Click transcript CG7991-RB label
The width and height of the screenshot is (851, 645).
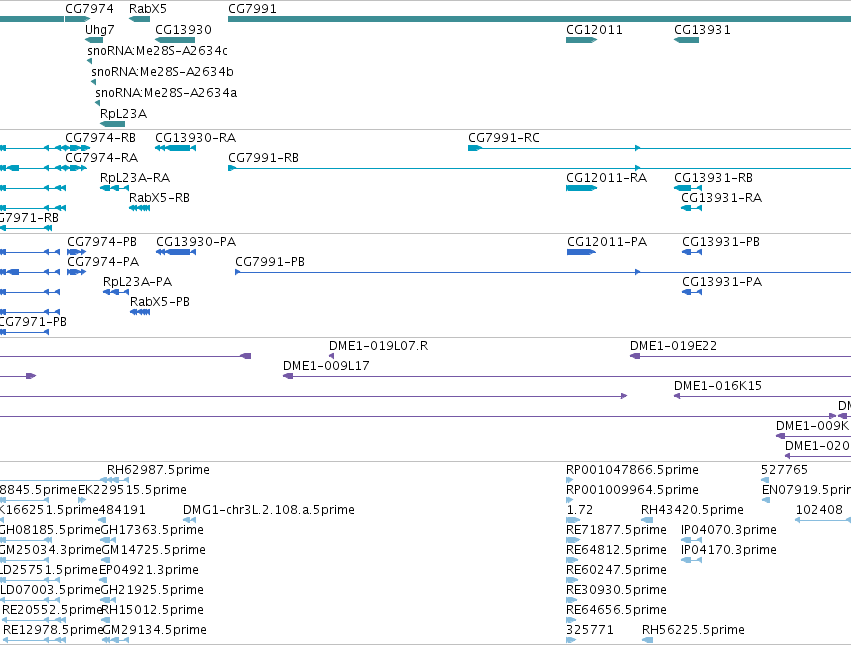click(263, 157)
